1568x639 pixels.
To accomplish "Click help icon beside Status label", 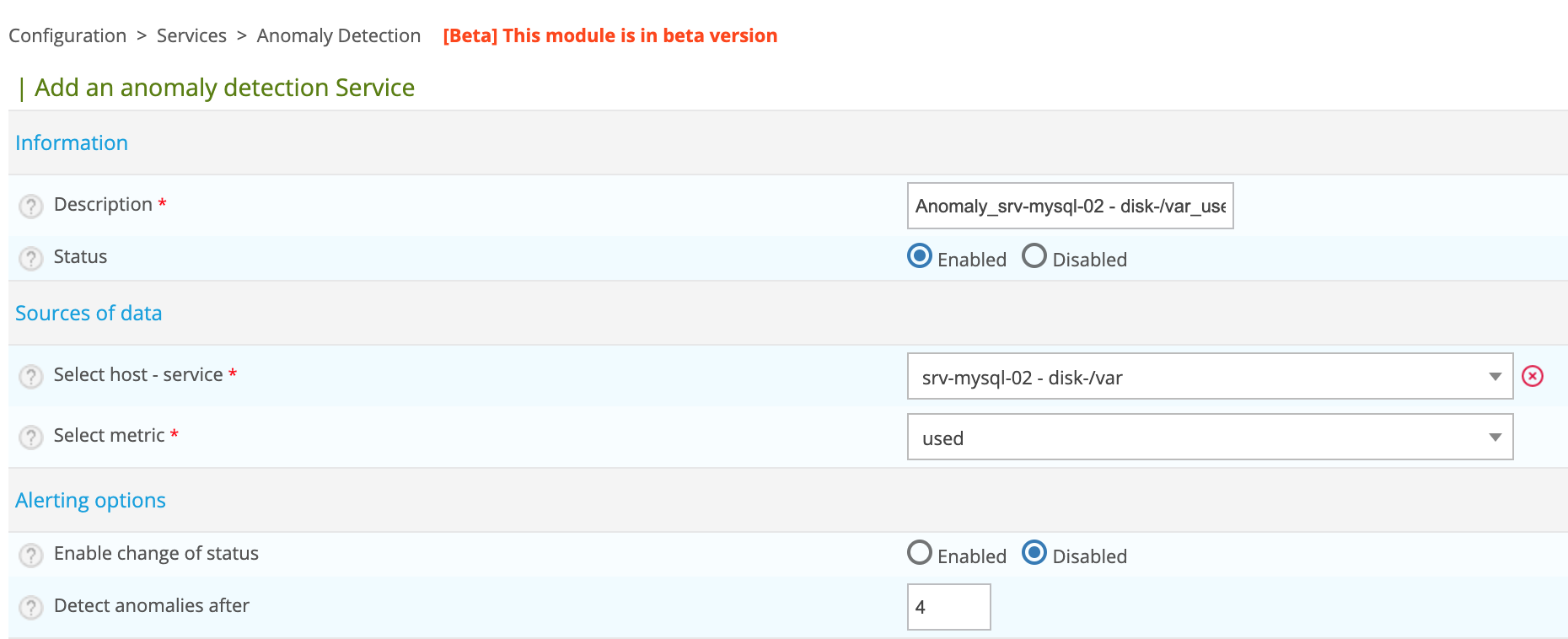I will coord(31,258).
